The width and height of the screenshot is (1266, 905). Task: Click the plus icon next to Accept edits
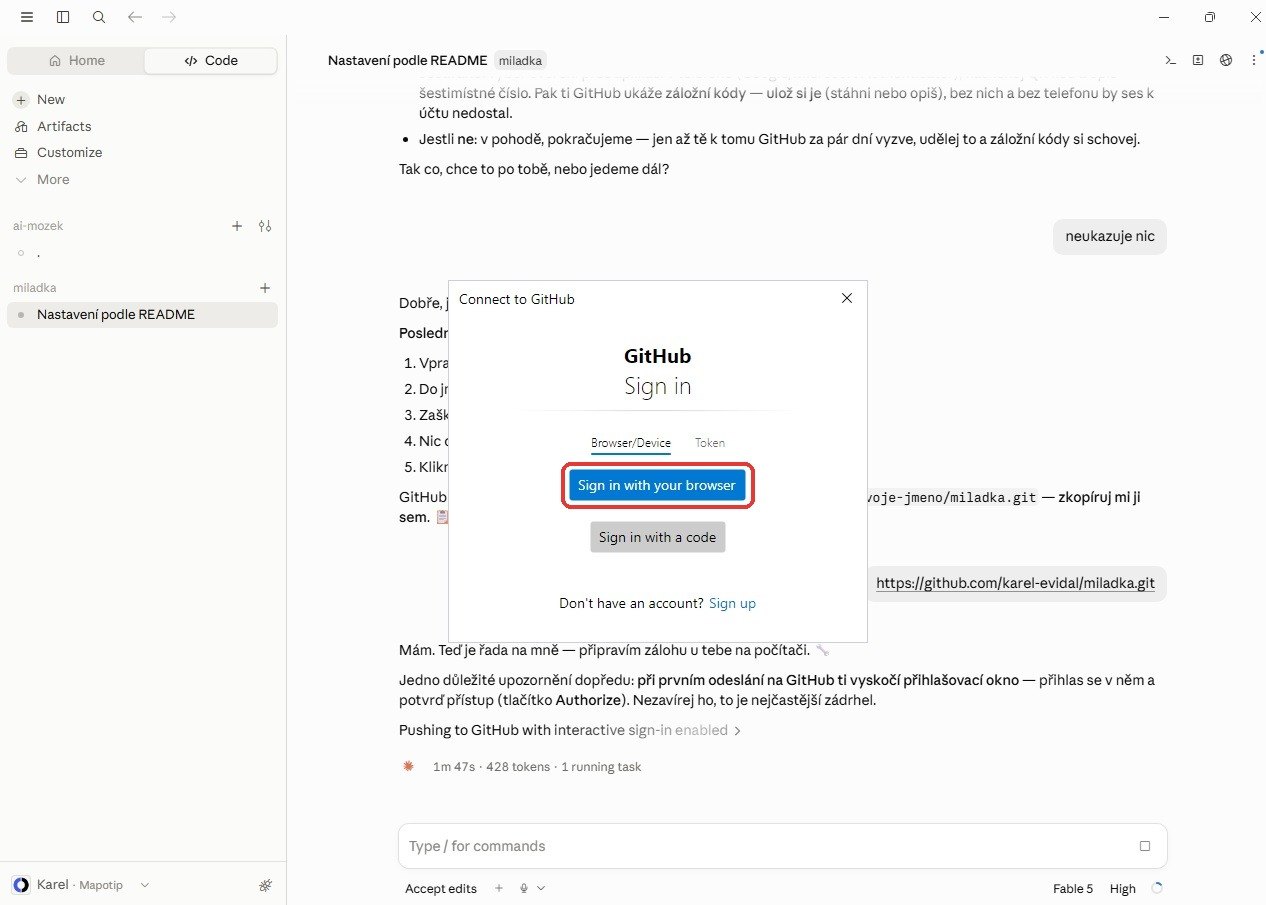(499, 888)
